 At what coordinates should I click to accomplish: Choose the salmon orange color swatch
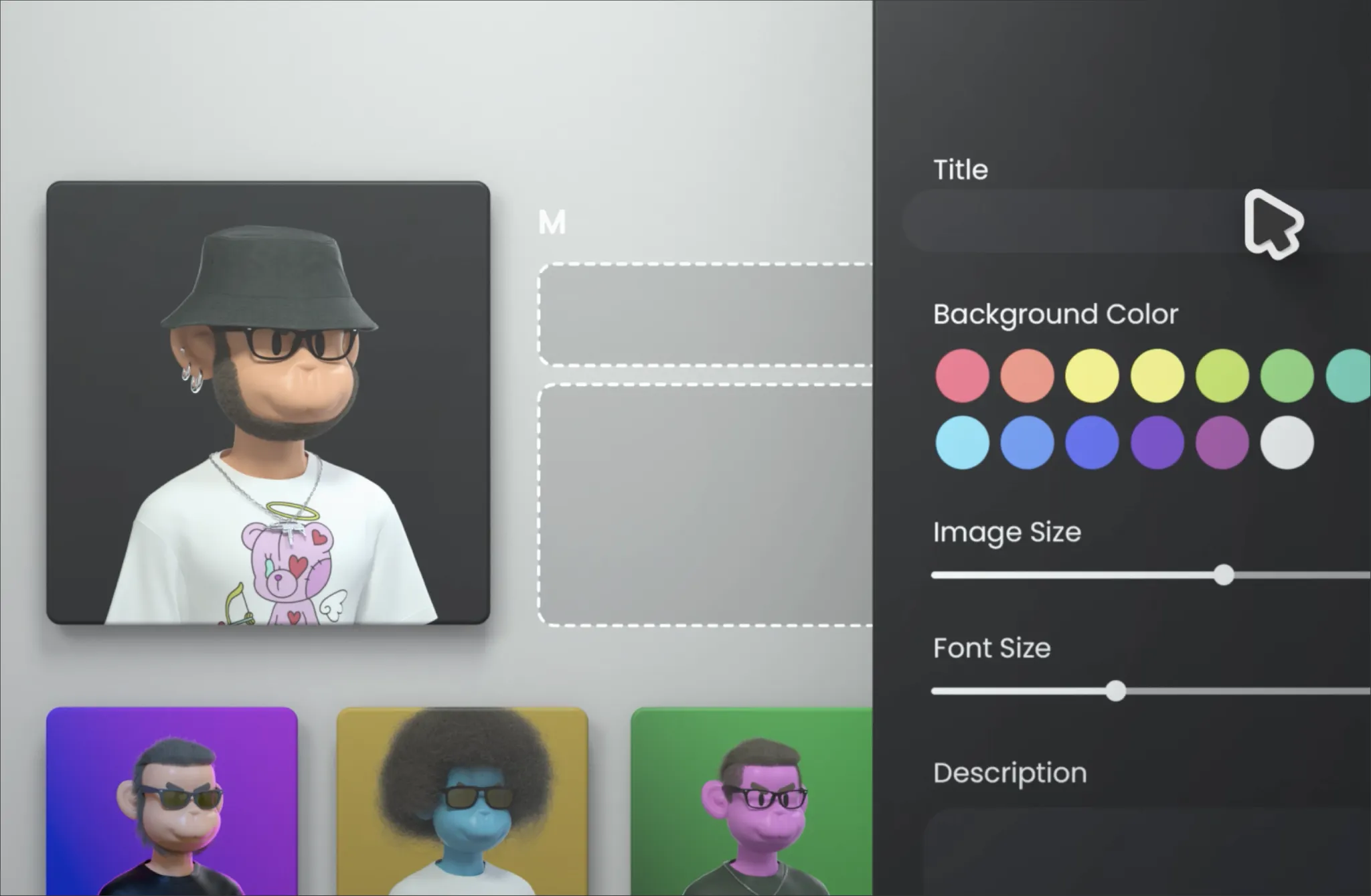(1027, 375)
